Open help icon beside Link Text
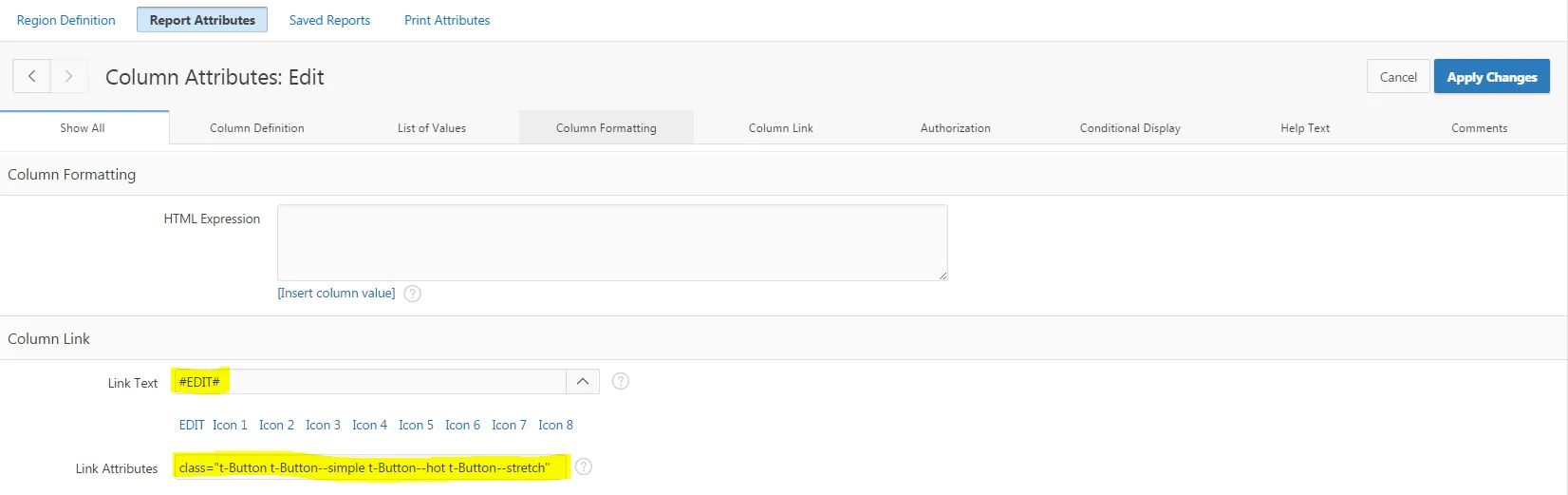 (x=621, y=381)
